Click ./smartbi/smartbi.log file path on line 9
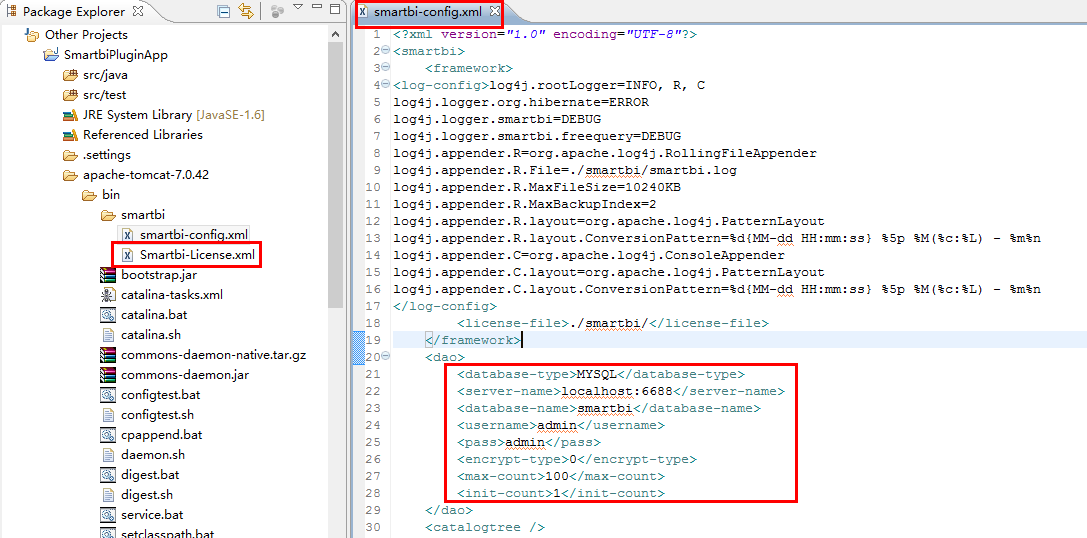Viewport: 1087px width, 538px height. point(659,170)
